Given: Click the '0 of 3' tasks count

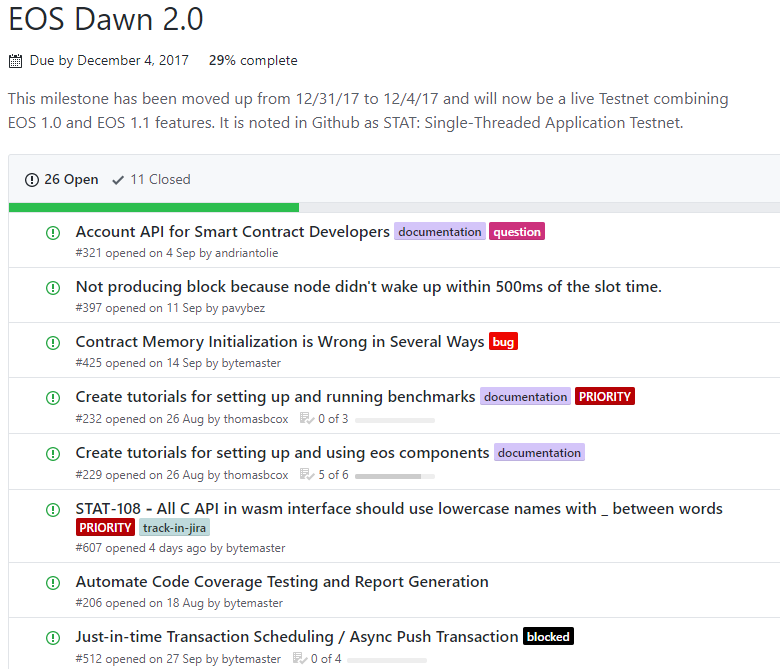Looking at the screenshot, I should click(x=333, y=419).
